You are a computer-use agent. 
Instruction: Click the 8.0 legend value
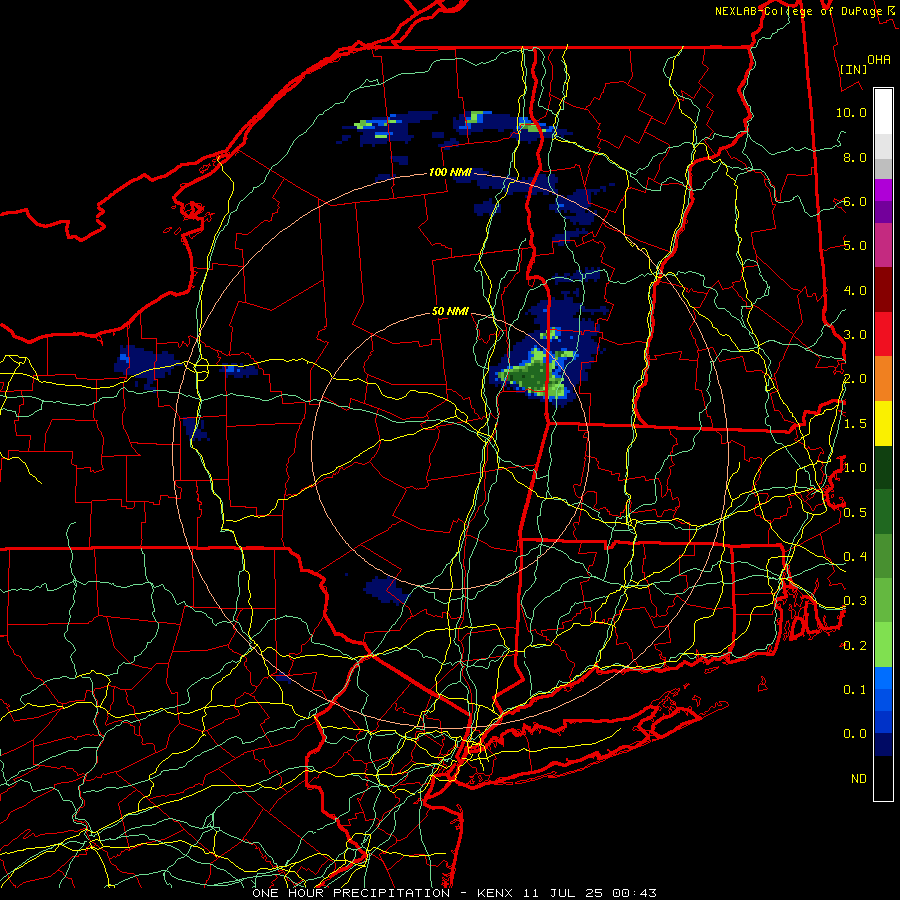[855, 157]
